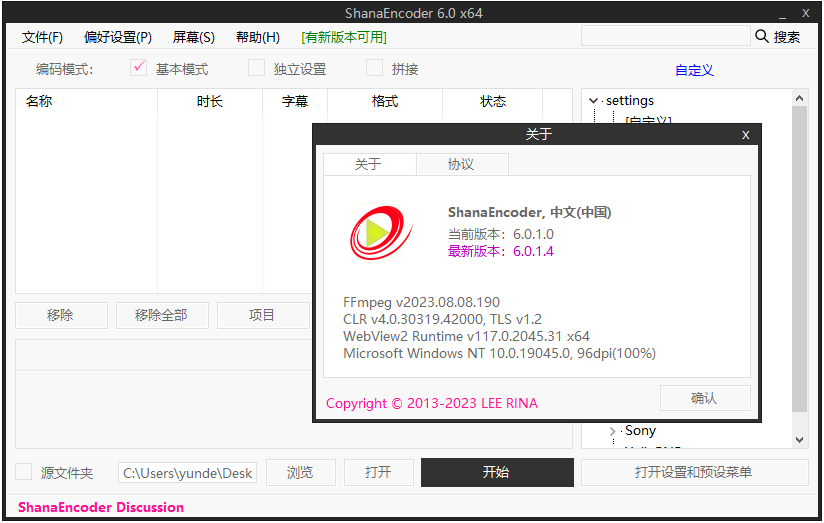
Task: Click the 自定义 link
Action: click(694, 70)
